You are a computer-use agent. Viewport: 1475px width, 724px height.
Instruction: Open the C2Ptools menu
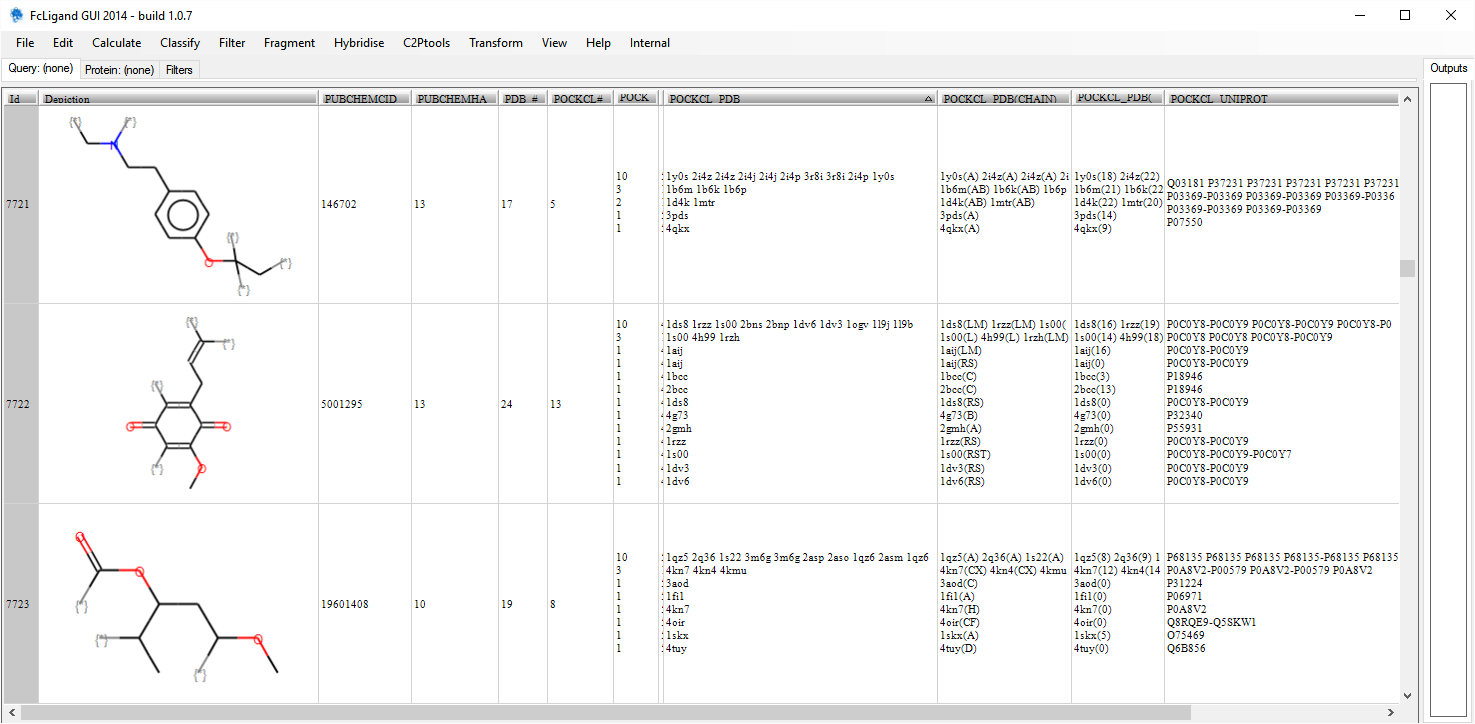click(x=426, y=43)
